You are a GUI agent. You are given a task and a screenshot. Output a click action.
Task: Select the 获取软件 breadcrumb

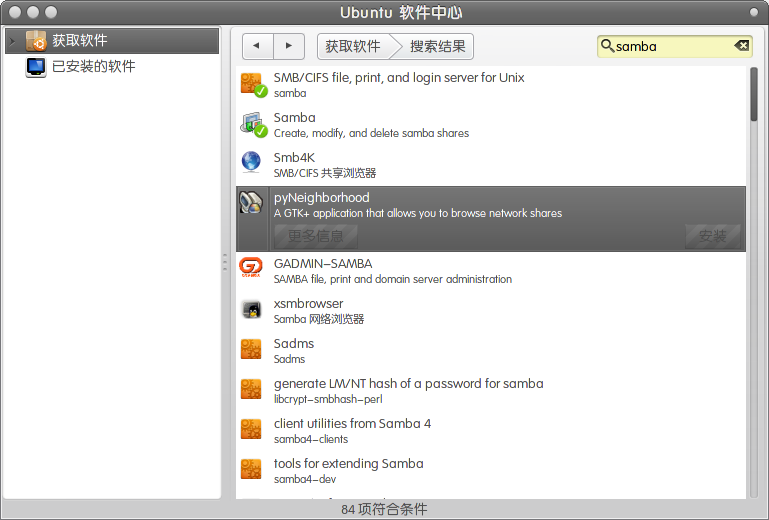tap(354, 46)
